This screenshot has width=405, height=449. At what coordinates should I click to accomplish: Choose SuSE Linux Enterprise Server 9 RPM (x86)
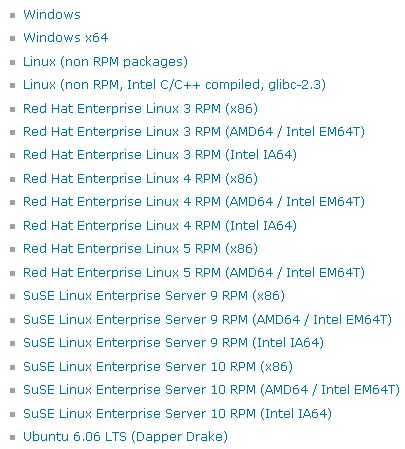(154, 296)
